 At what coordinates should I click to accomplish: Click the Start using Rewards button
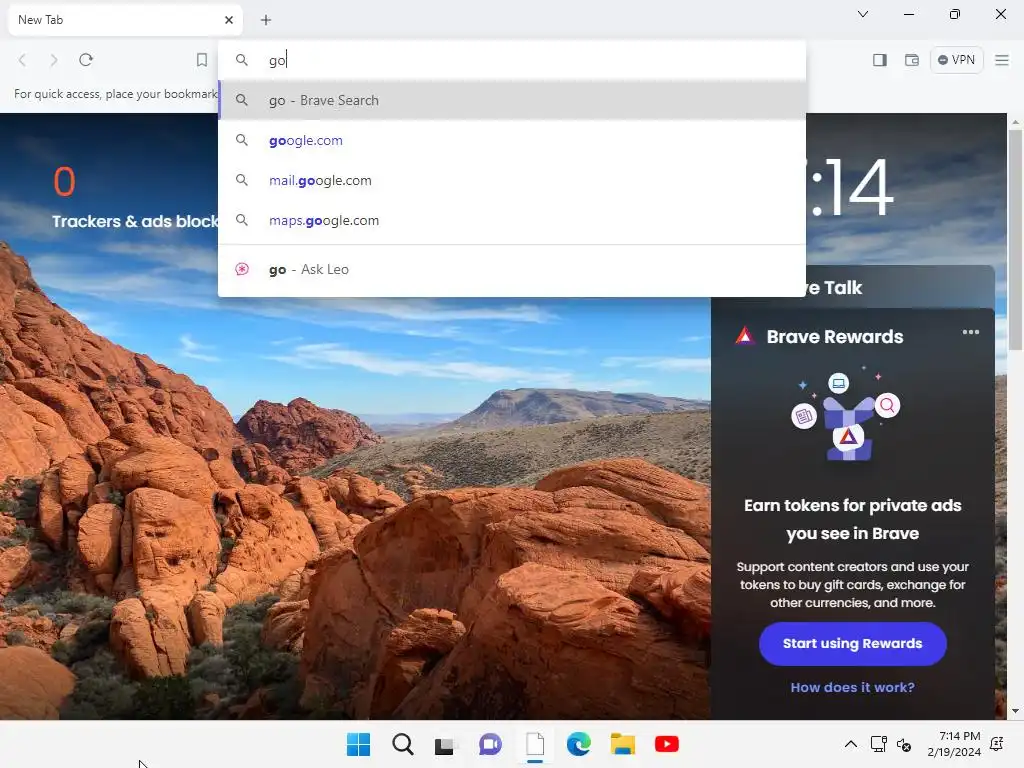point(852,644)
